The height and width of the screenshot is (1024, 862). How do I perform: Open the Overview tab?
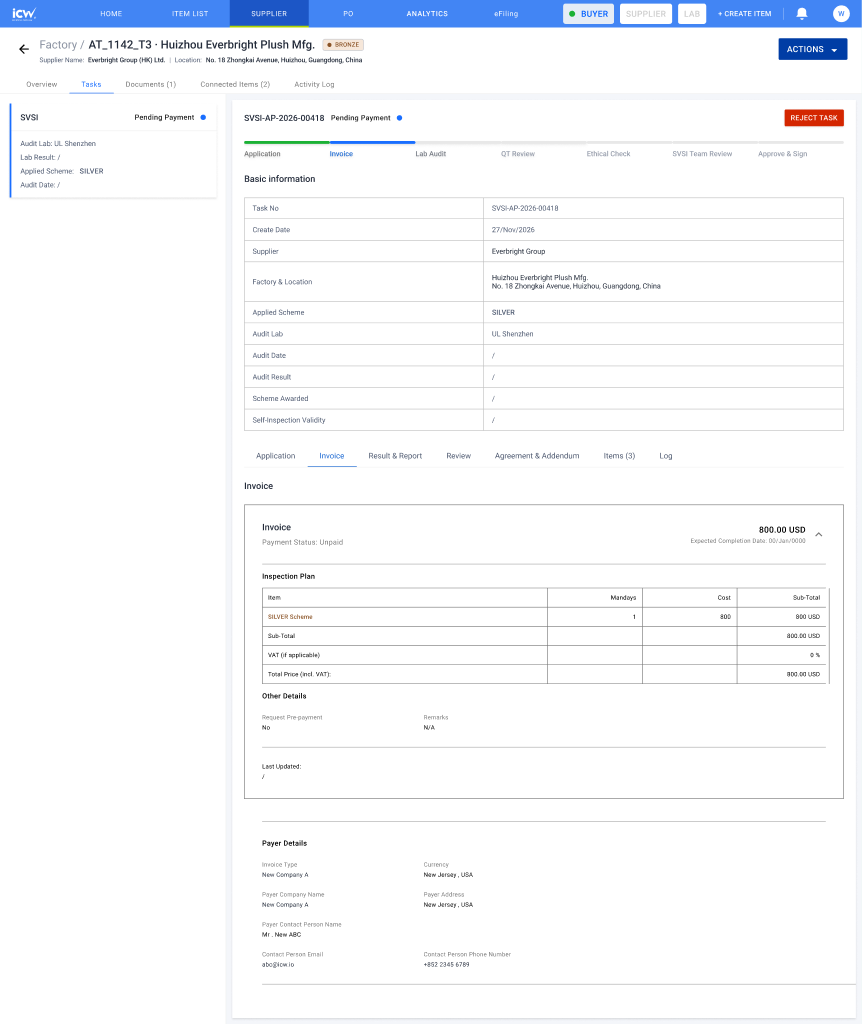(x=42, y=84)
